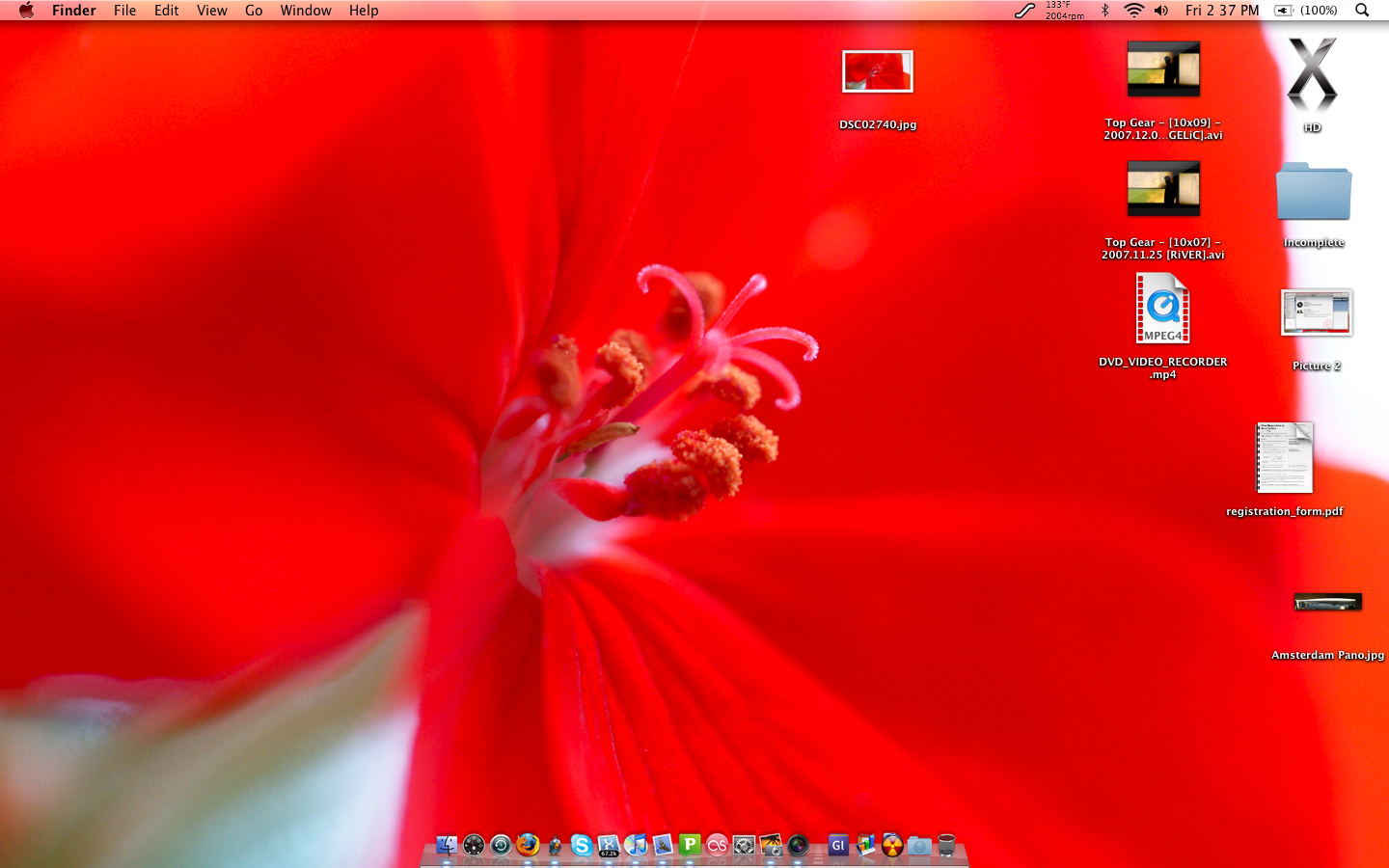
Task: Select Top Gear 10x09 avi thumbnail
Action: [1163, 68]
